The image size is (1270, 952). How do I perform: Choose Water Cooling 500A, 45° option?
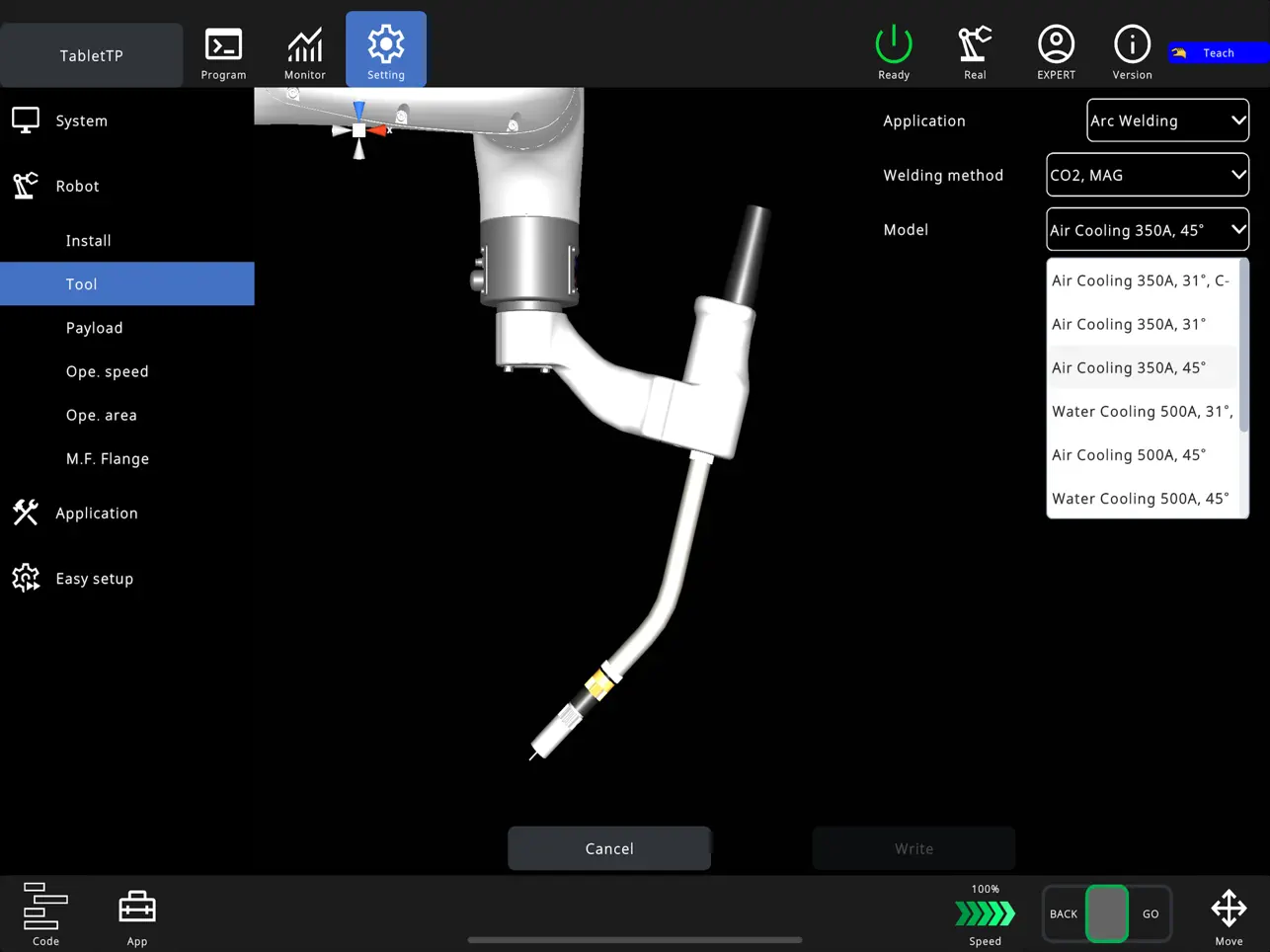(1143, 498)
